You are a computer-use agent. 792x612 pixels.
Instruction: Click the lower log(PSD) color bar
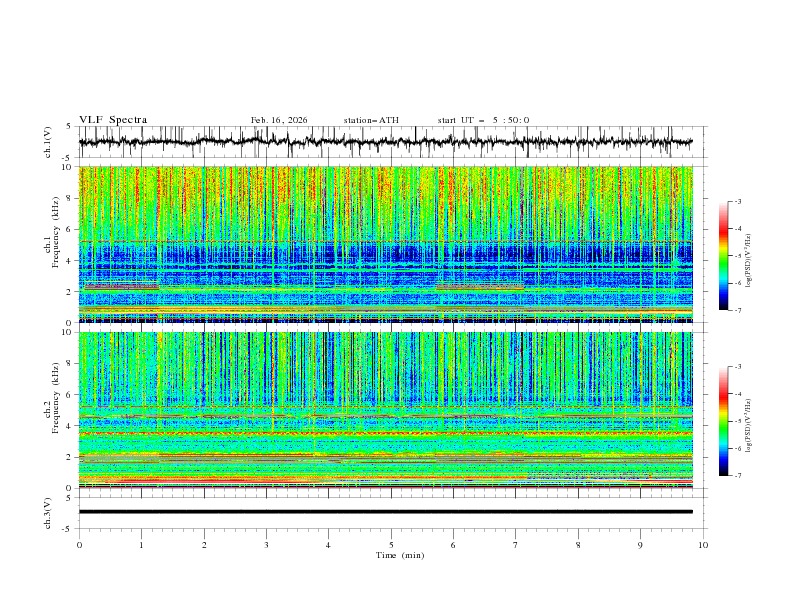coord(723,421)
